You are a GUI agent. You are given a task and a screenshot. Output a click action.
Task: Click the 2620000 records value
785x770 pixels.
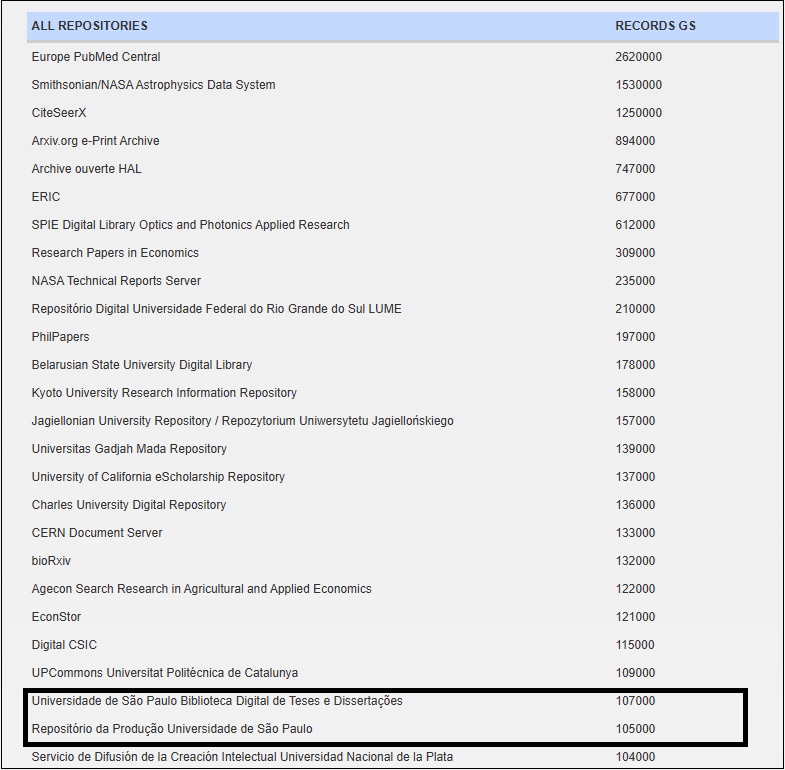pos(638,57)
